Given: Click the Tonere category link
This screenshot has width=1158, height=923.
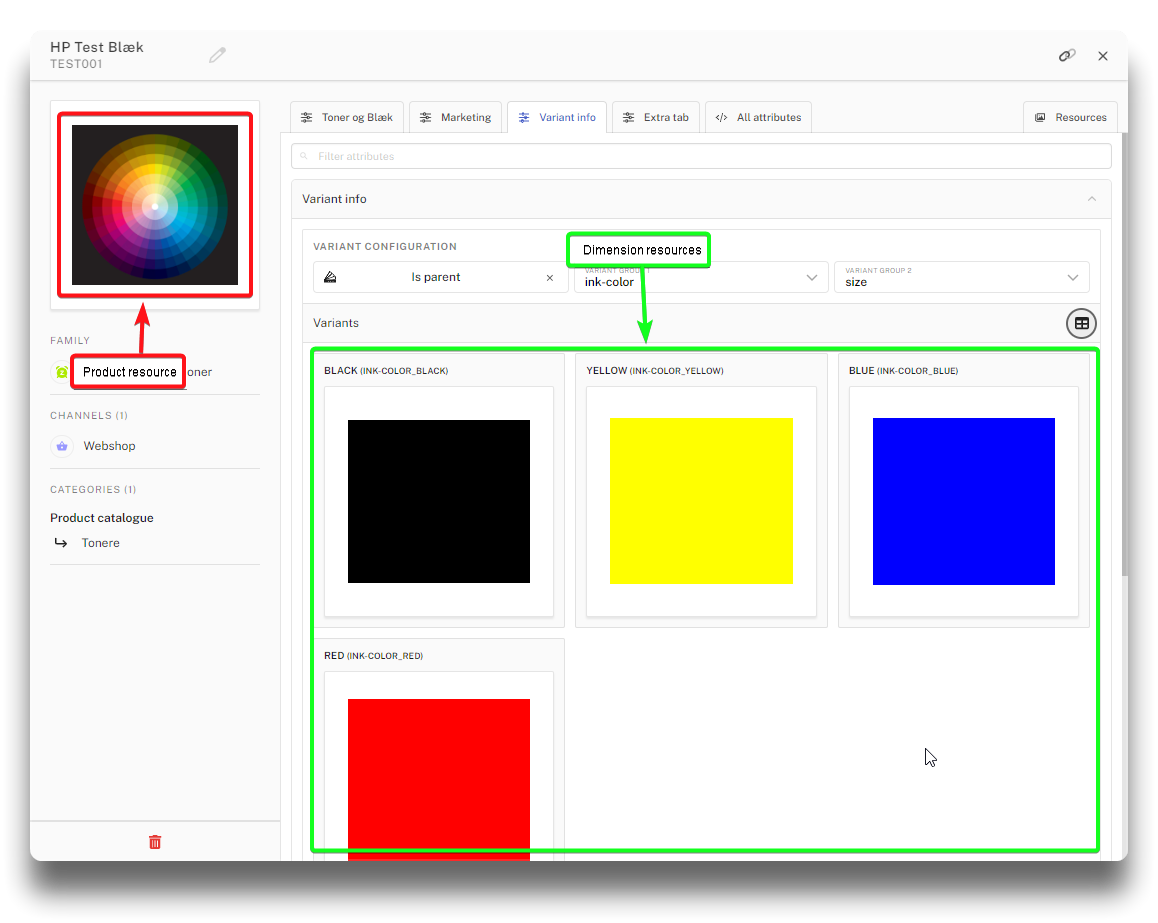Looking at the screenshot, I should [100, 543].
